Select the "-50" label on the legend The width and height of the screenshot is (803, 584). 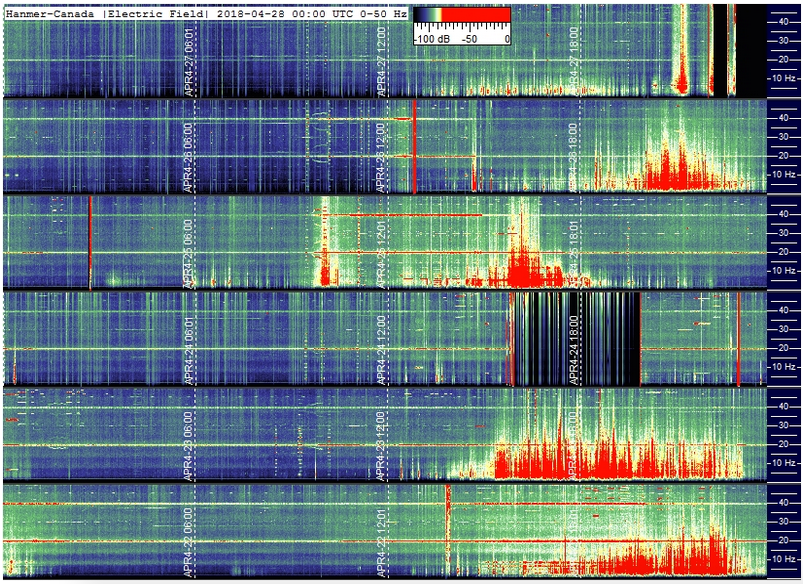coord(469,38)
